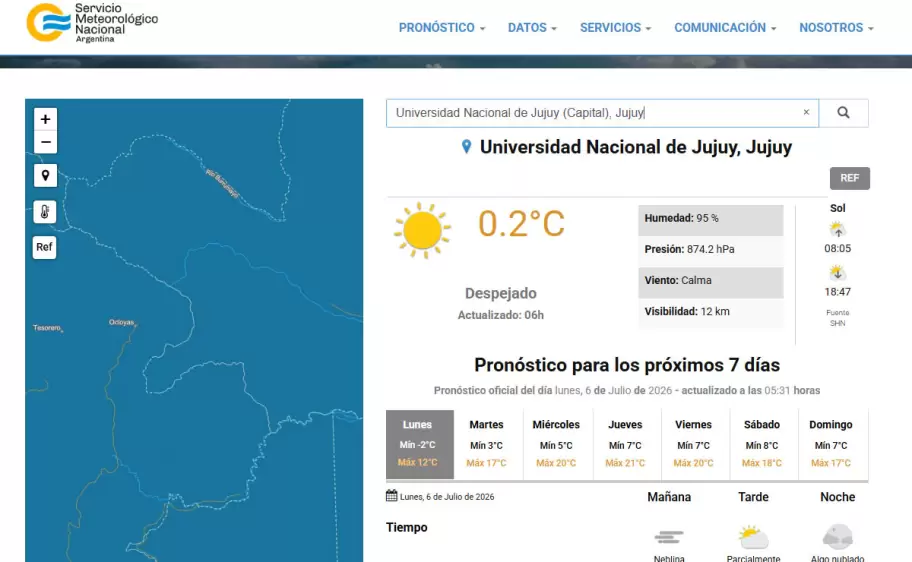Viewport: 912px width, 562px height.
Task: Click the sunrise icon above 08:05
Action: (838, 230)
